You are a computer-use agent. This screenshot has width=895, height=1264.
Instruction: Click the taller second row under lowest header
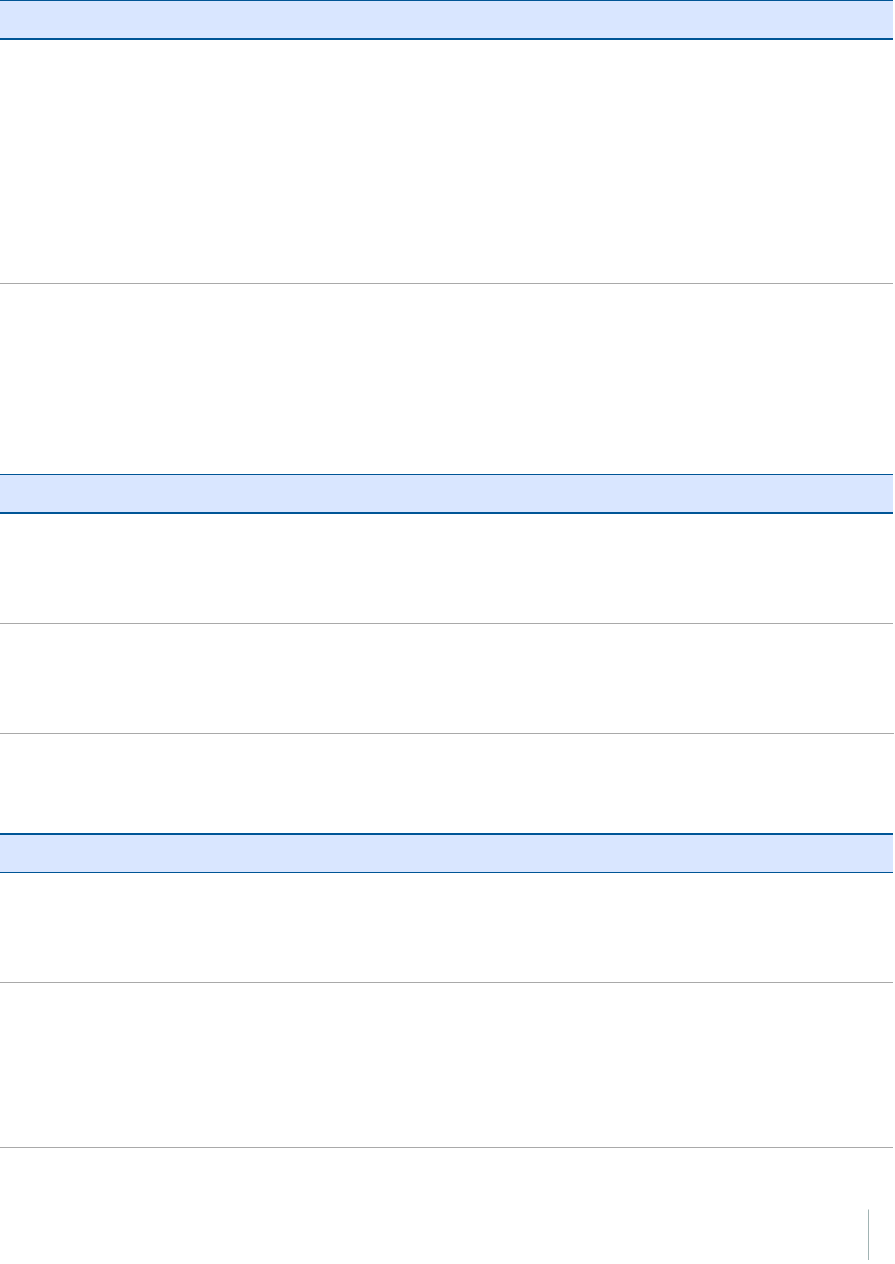click(x=447, y=1065)
